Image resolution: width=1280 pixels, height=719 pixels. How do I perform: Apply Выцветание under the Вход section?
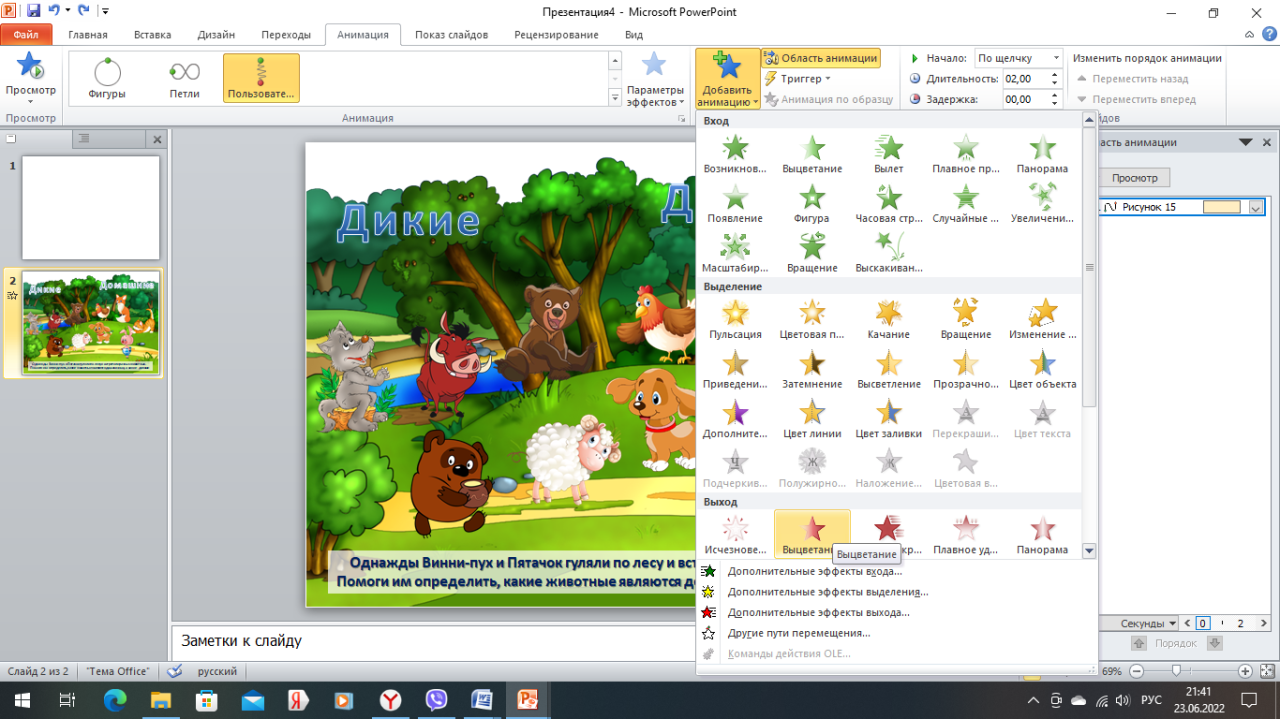coord(812,153)
